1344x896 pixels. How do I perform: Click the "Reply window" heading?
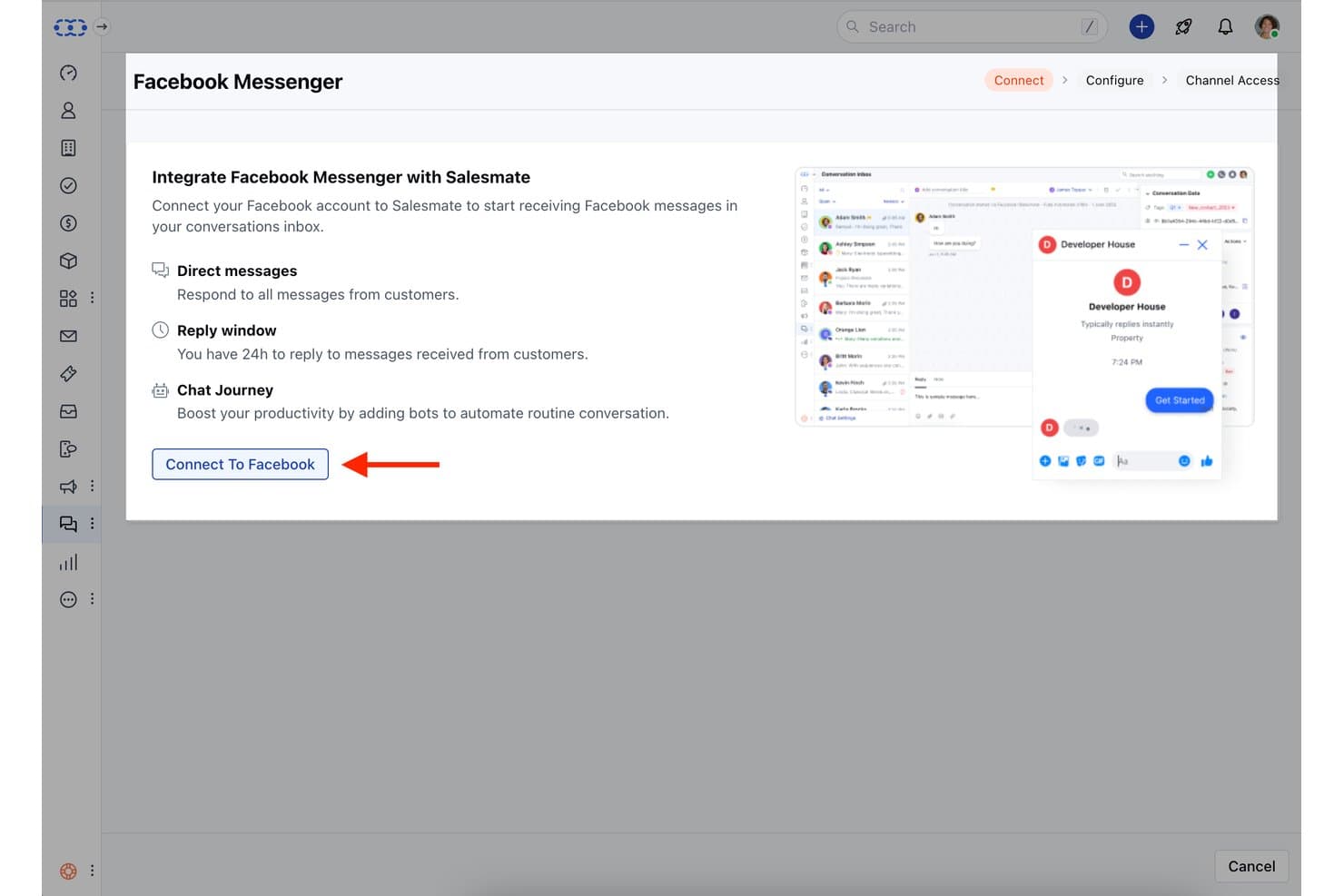(226, 330)
